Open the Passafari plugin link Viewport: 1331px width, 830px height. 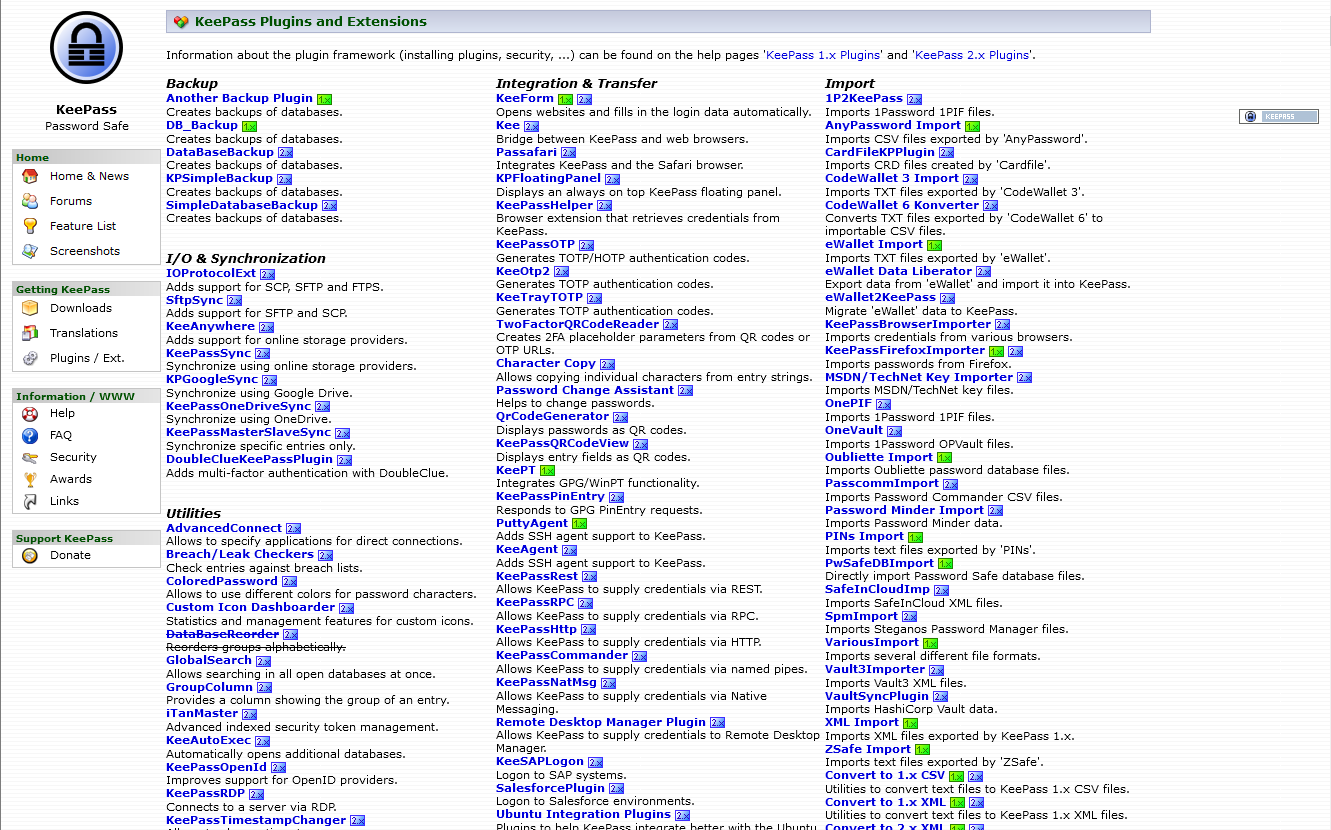526,152
